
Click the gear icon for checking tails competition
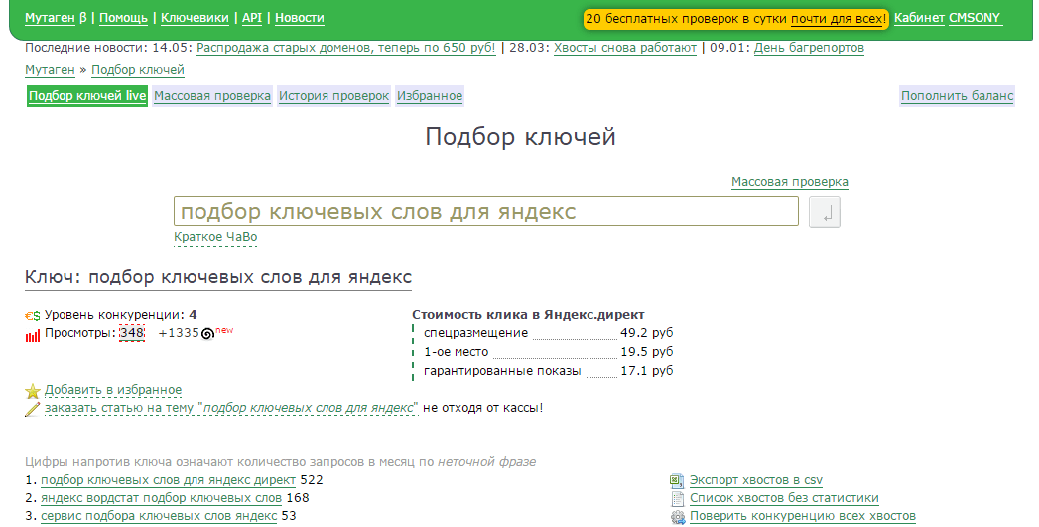678,516
